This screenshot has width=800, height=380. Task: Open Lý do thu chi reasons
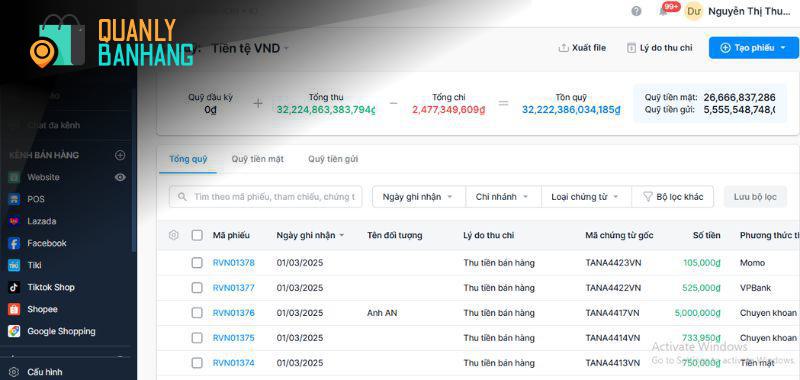[659, 48]
